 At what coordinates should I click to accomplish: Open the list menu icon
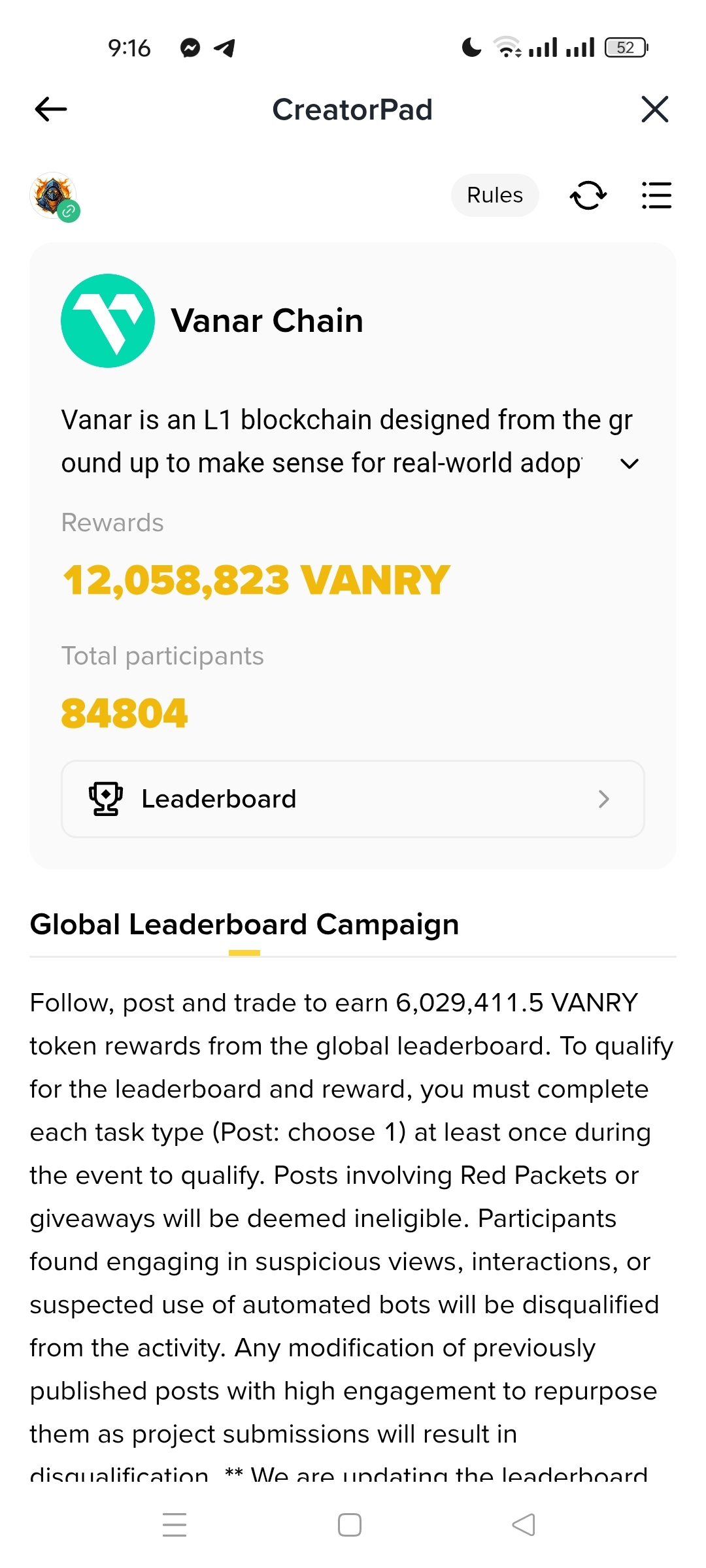656,195
